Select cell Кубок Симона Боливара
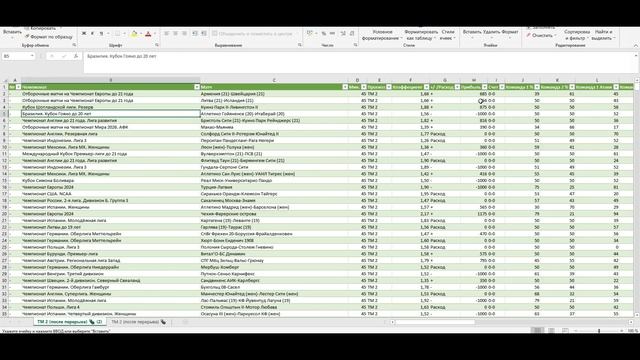Image resolution: width=640 pixels, height=360 pixels. click(x=111, y=180)
